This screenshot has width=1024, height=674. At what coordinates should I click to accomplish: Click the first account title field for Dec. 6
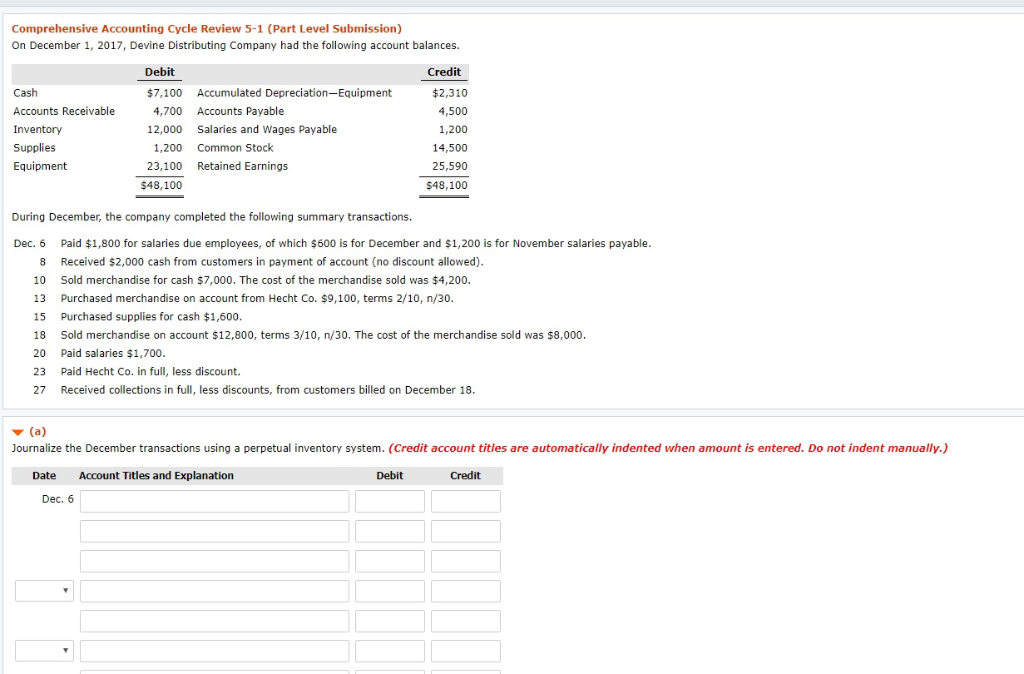pyautogui.click(x=213, y=500)
